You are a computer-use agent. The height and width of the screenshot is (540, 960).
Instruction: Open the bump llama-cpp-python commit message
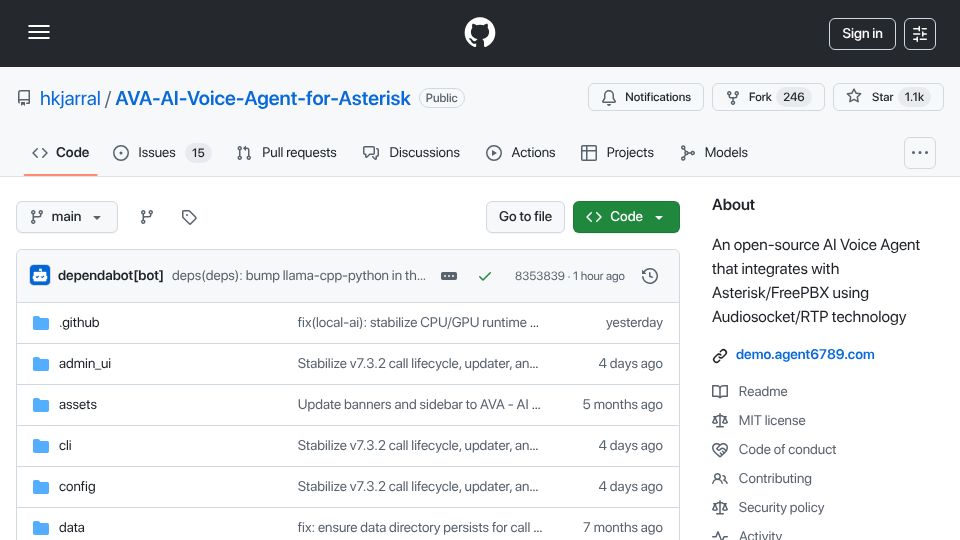[299, 276]
